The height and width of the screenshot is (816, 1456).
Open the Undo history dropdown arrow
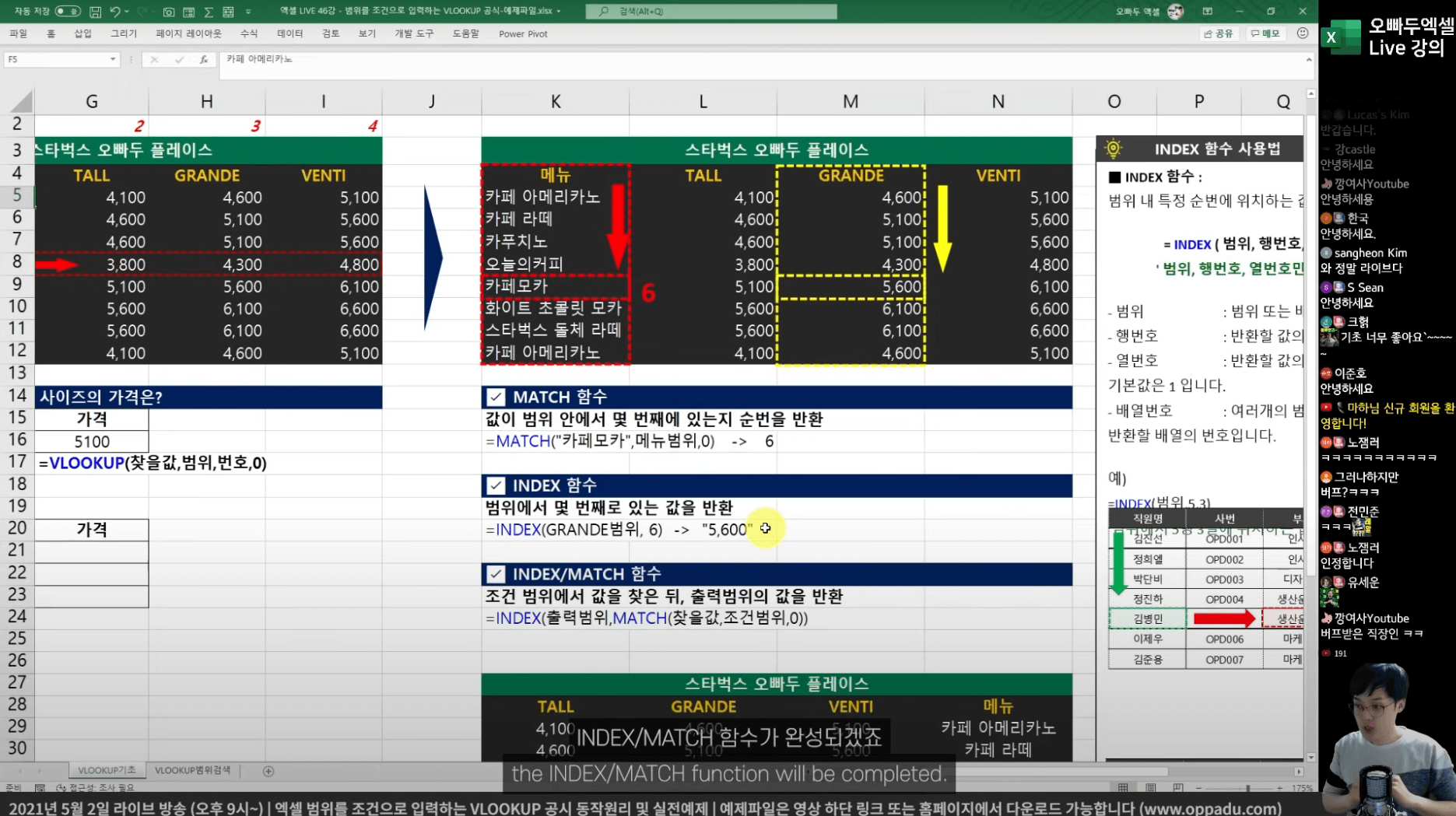(127, 12)
